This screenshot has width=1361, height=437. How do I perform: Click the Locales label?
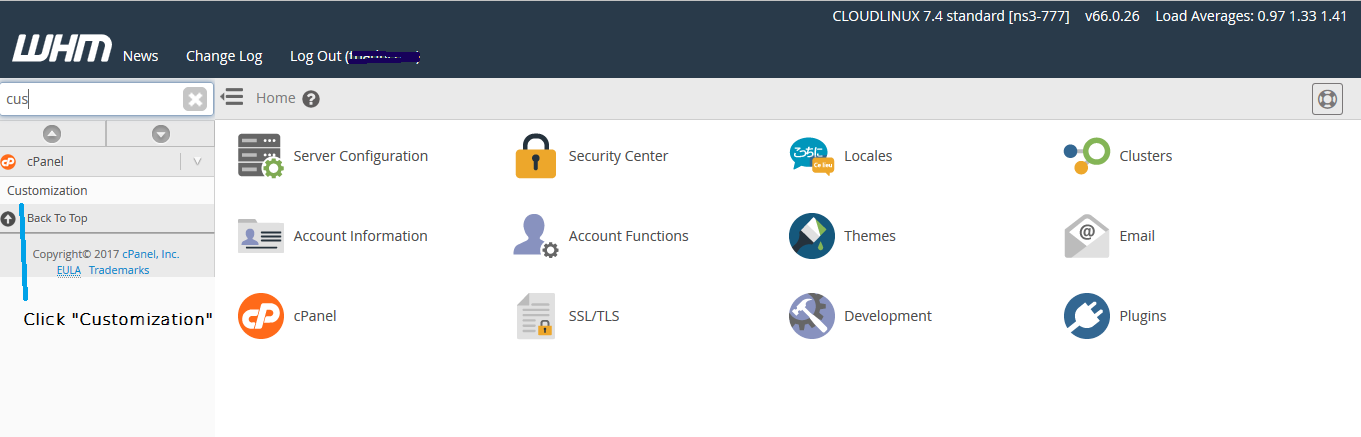click(868, 156)
